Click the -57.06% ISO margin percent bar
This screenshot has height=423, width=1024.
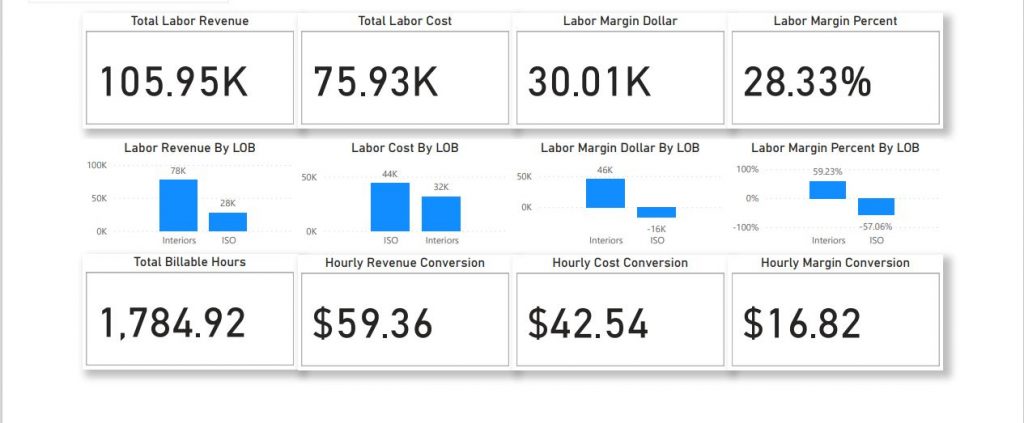[x=876, y=207]
